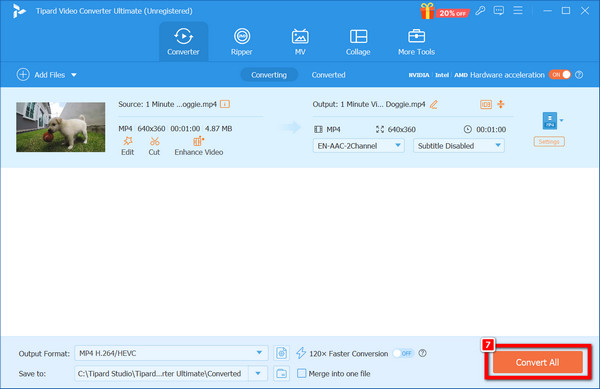
Task: Click Add Files label
Action: (x=49, y=75)
